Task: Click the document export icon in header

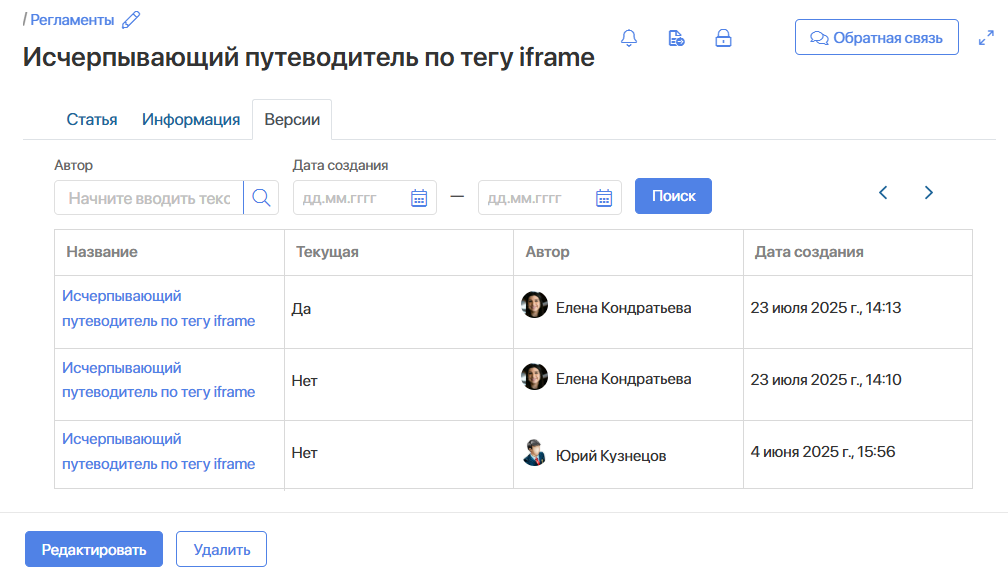Action: [676, 39]
